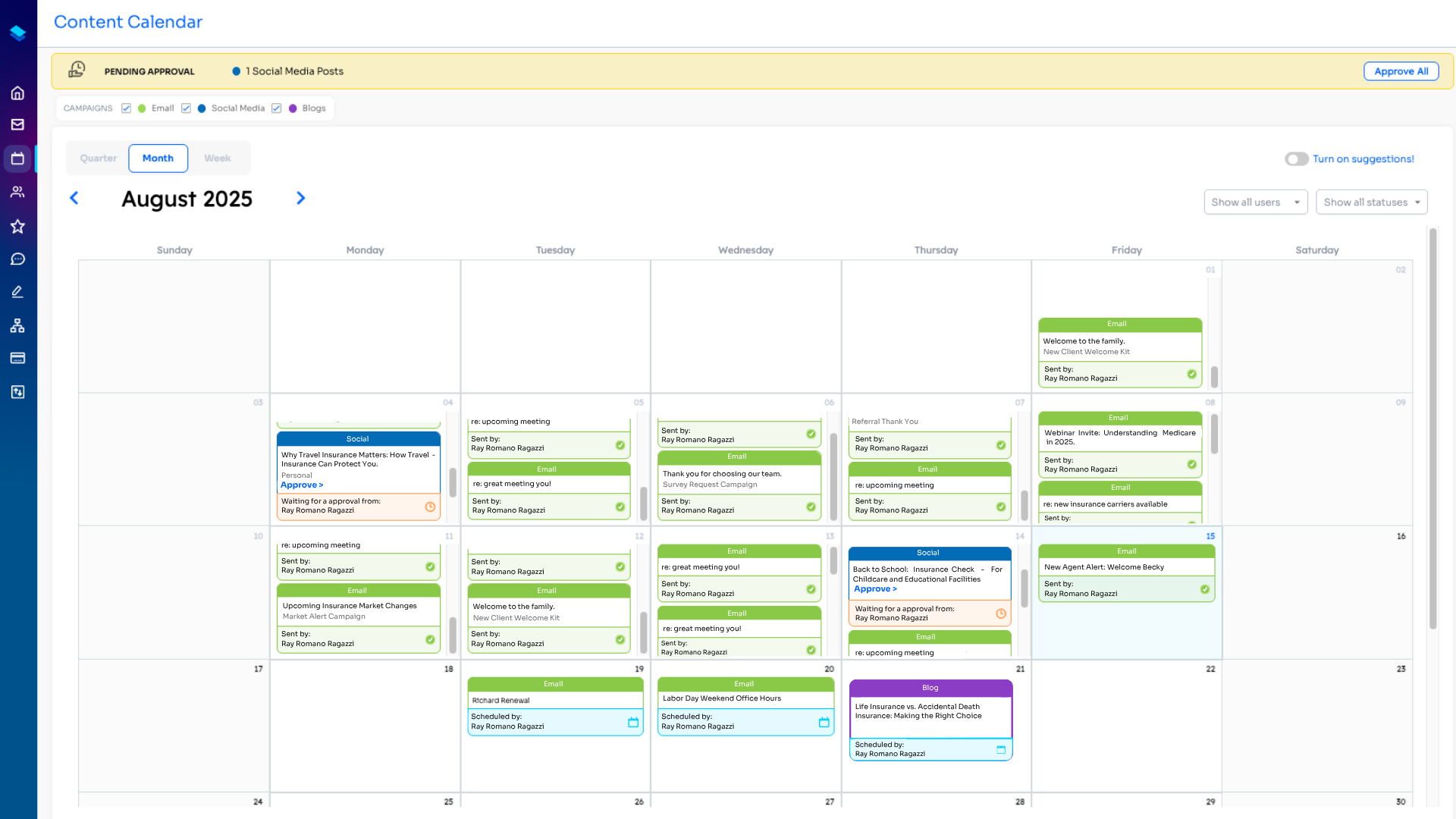
Task: Click the August 2025 month heading
Action: click(x=187, y=199)
